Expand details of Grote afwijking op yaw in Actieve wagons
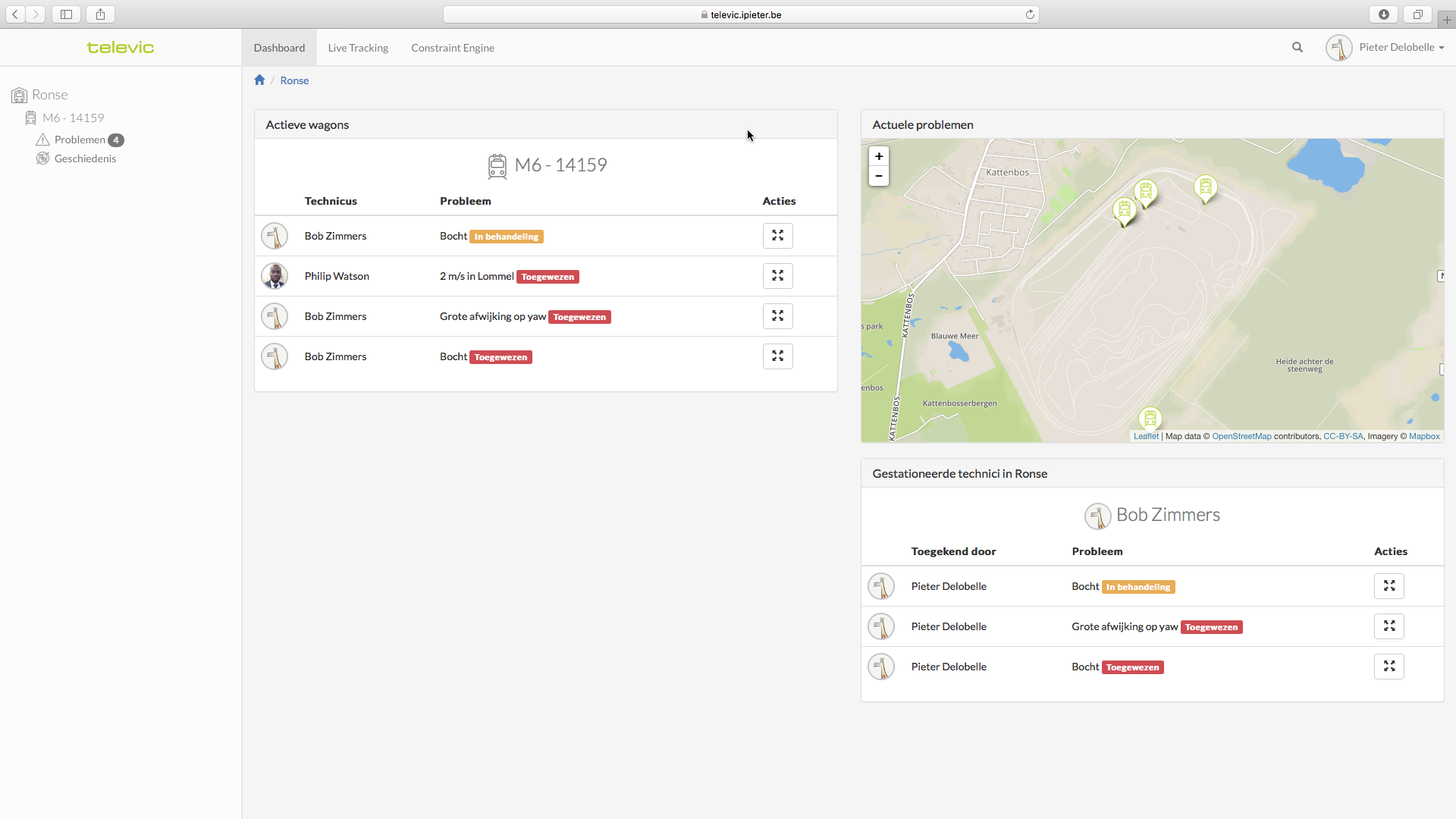 tap(777, 316)
